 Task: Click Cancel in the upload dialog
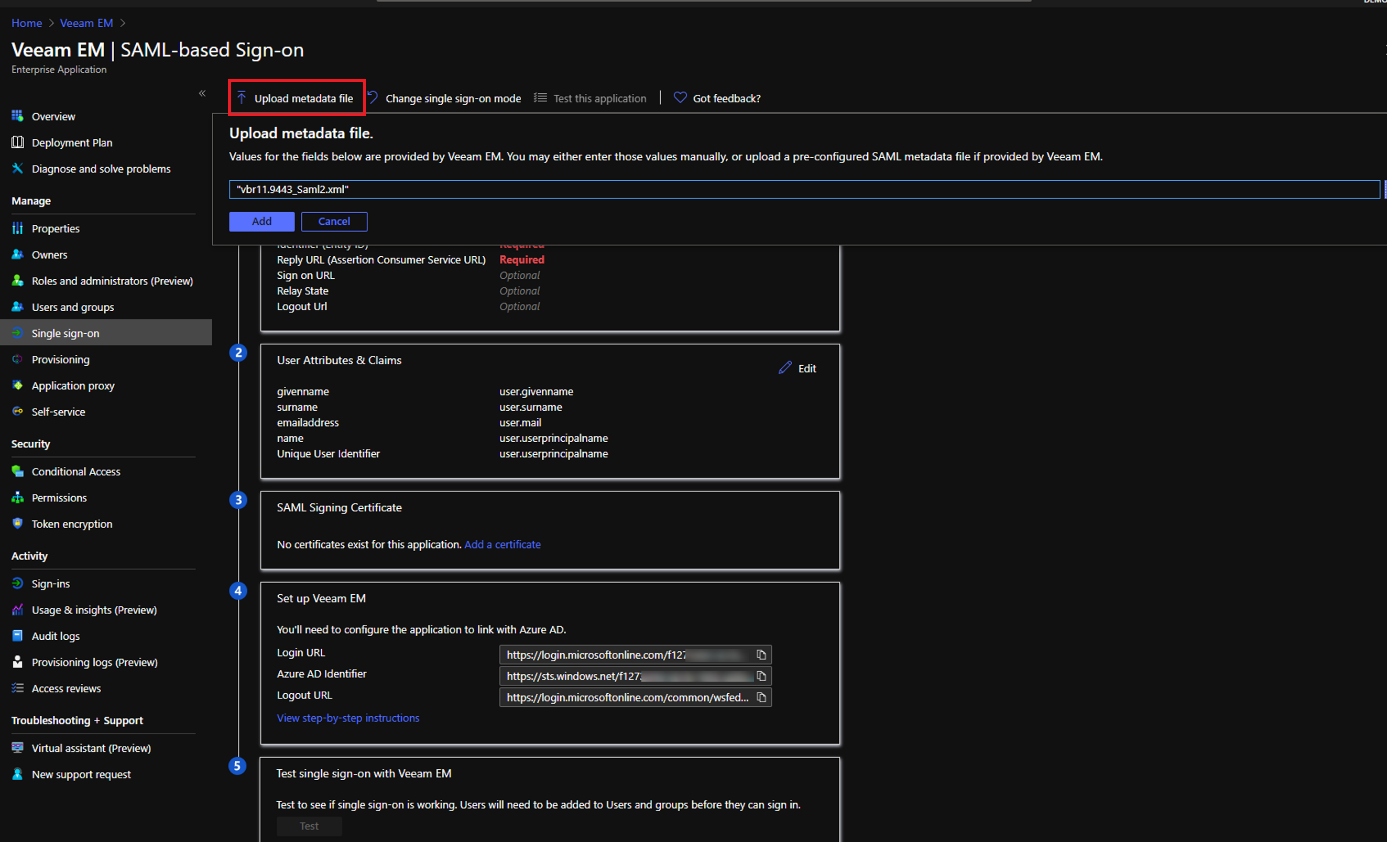click(x=334, y=221)
